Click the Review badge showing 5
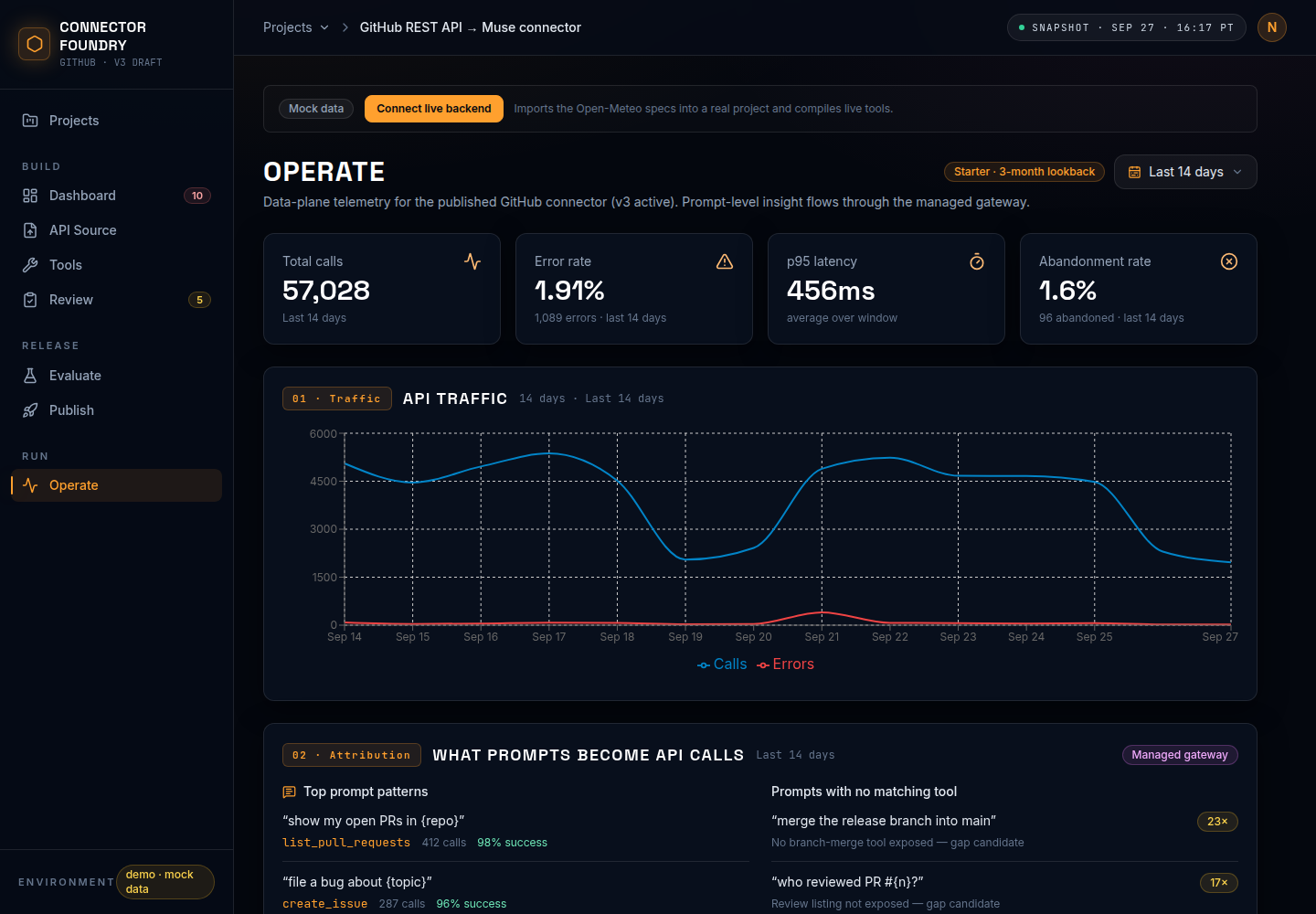 coord(199,300)
